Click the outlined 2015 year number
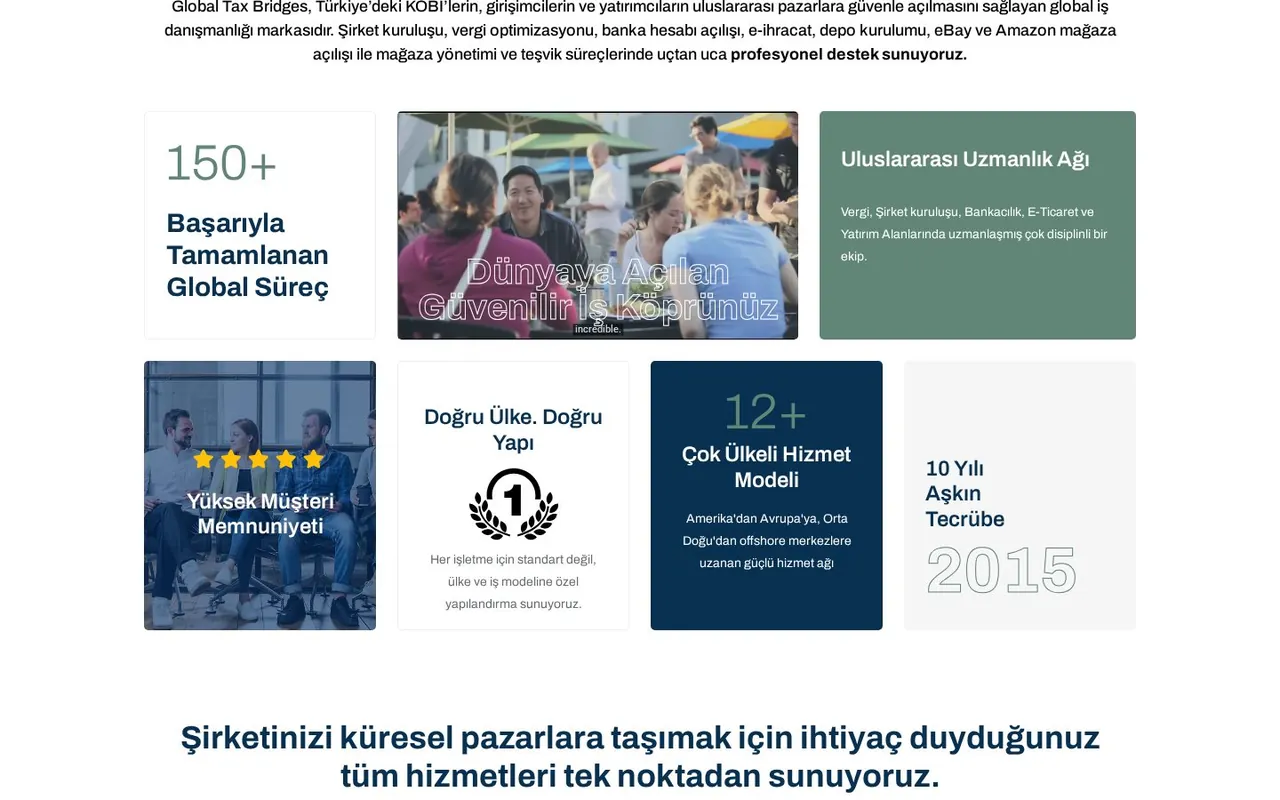The height and width of the screenshot is (800, 1280). (1001, 571)
